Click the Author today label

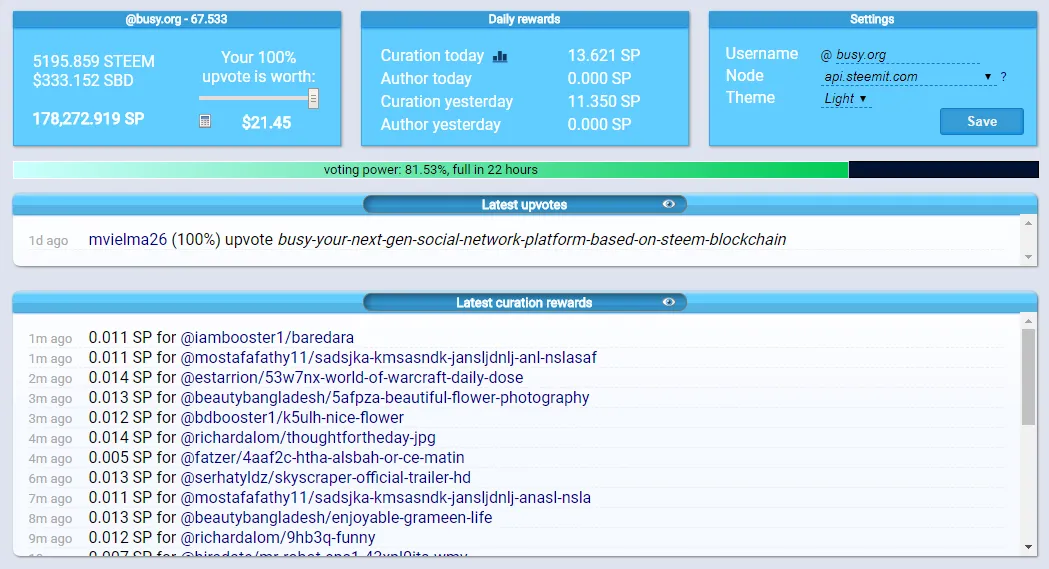tap(426, 78)
